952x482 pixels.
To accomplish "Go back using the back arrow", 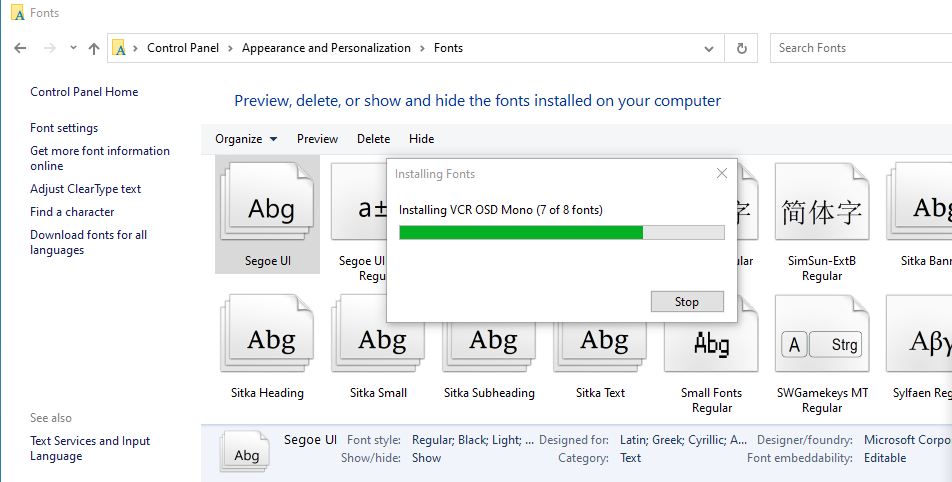I will pyautogui.click(x=20, y=48).
